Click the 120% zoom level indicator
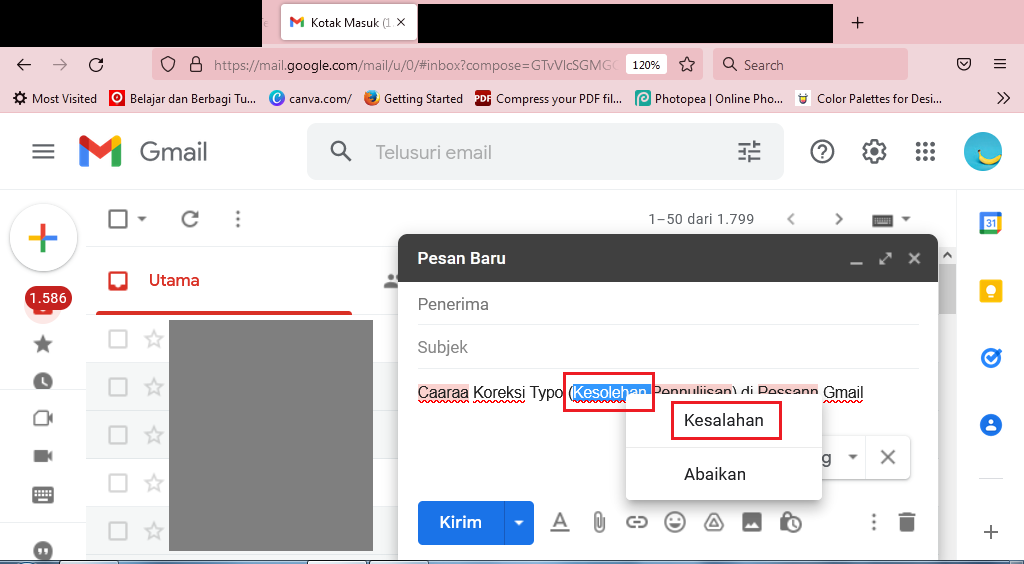The image size is (1024, 564). tap(646, 65)
